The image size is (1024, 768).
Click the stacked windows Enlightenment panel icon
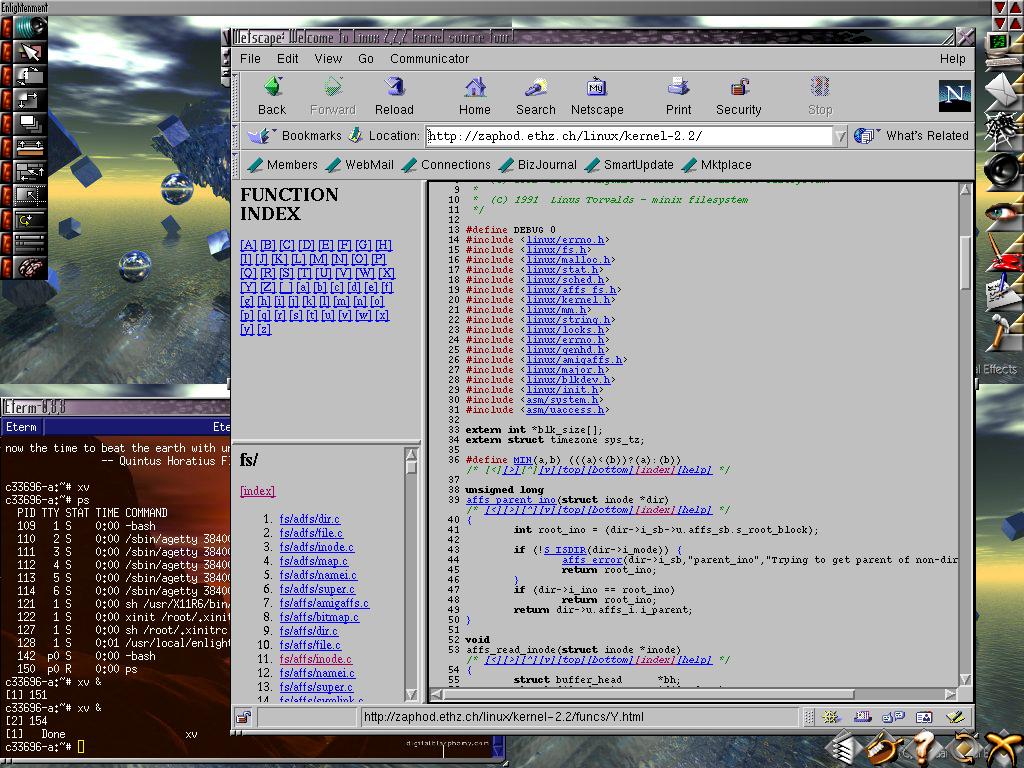point(29,123)
